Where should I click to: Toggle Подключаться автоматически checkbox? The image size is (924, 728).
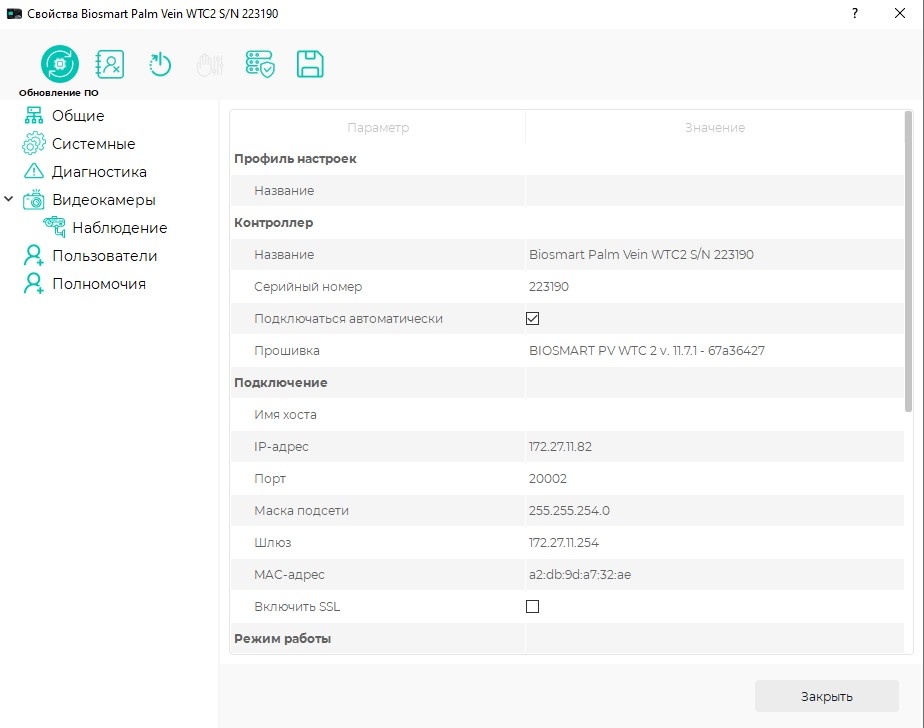tap(532, 319)
